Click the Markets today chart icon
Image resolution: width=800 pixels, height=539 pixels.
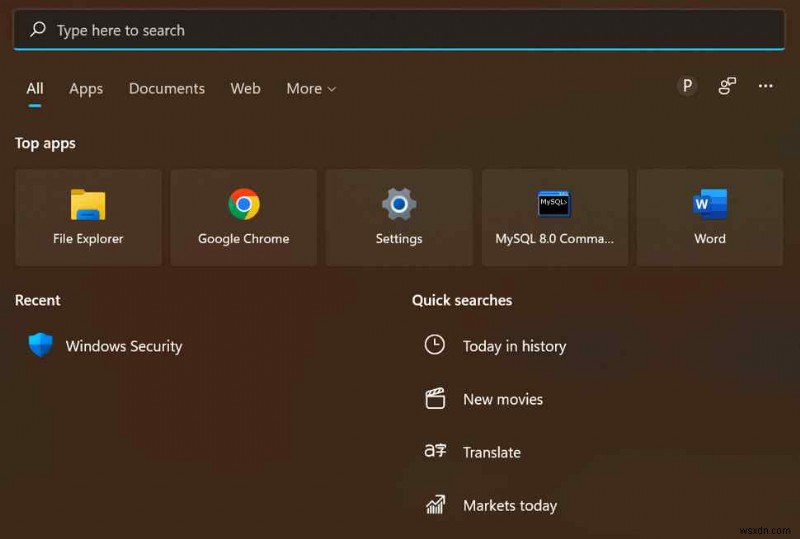pyautogui.click(x=435, y=505)
